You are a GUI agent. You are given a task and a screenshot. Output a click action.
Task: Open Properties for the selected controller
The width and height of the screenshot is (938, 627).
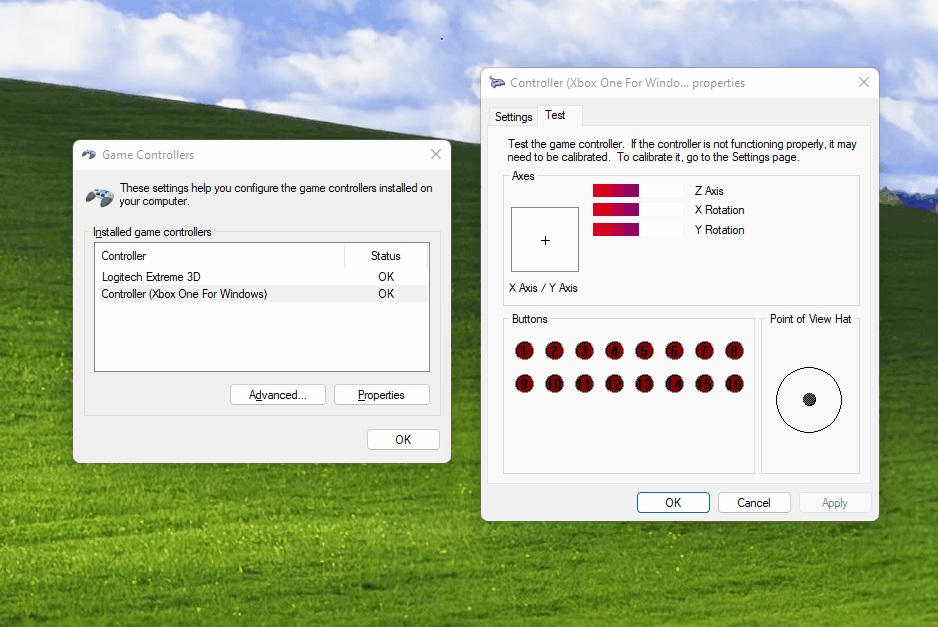[381, 395]
